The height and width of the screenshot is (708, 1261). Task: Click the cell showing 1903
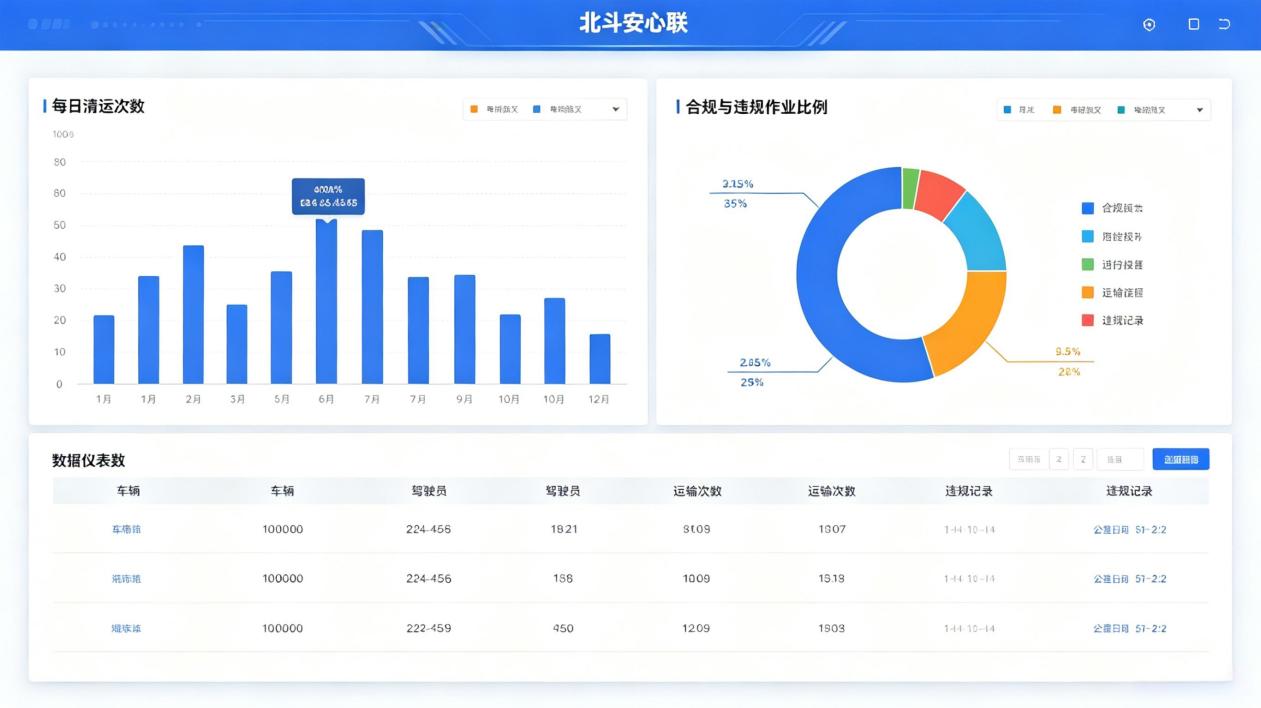[x=831, y=629]
